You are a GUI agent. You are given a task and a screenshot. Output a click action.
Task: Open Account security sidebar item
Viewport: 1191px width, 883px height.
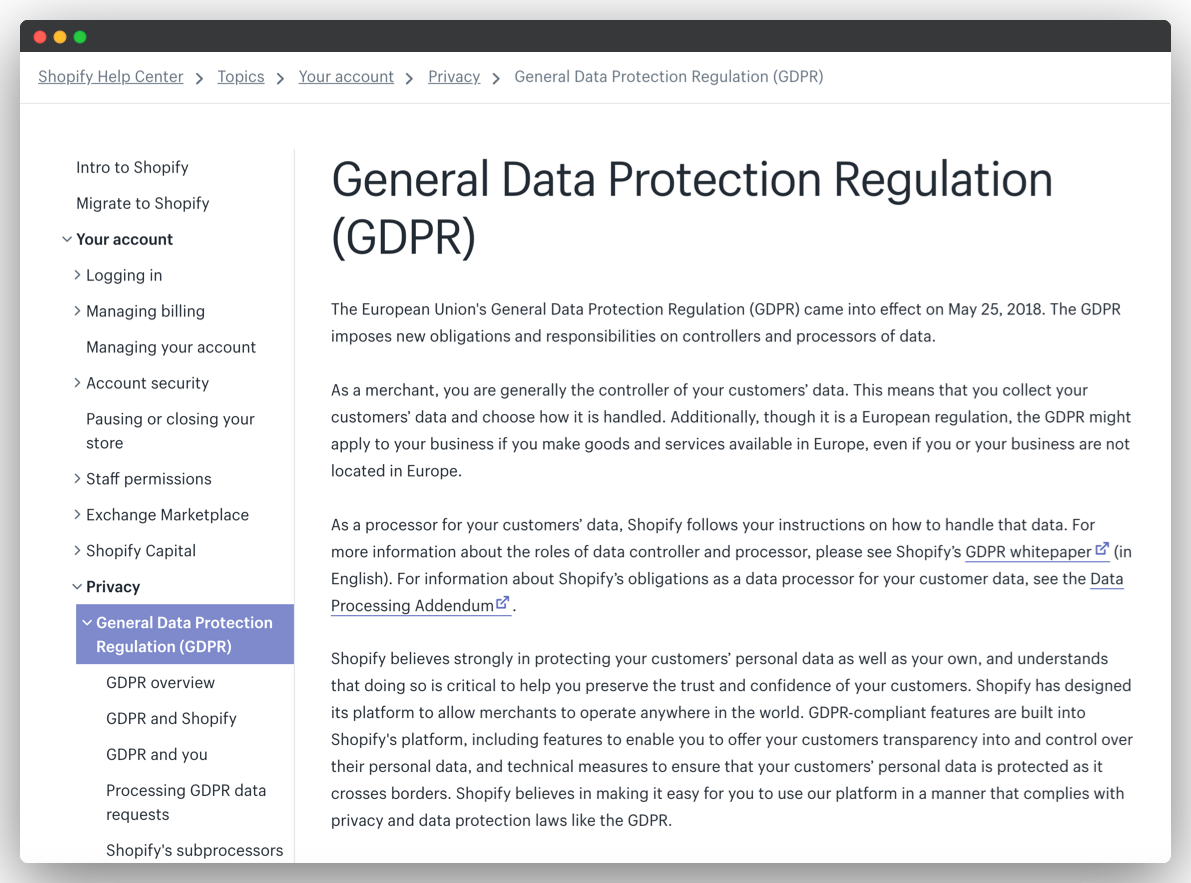147,383
